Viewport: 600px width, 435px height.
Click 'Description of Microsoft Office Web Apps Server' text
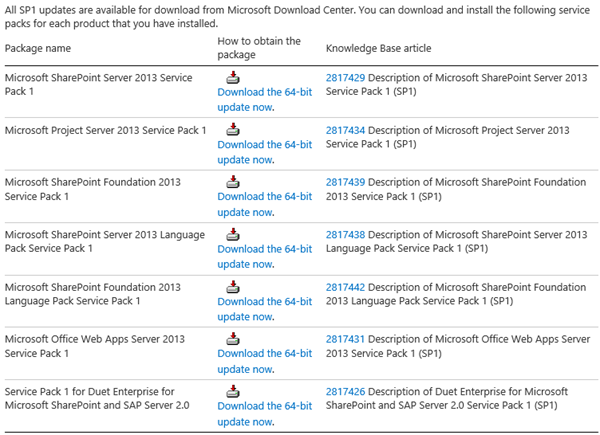coord(479,339)
